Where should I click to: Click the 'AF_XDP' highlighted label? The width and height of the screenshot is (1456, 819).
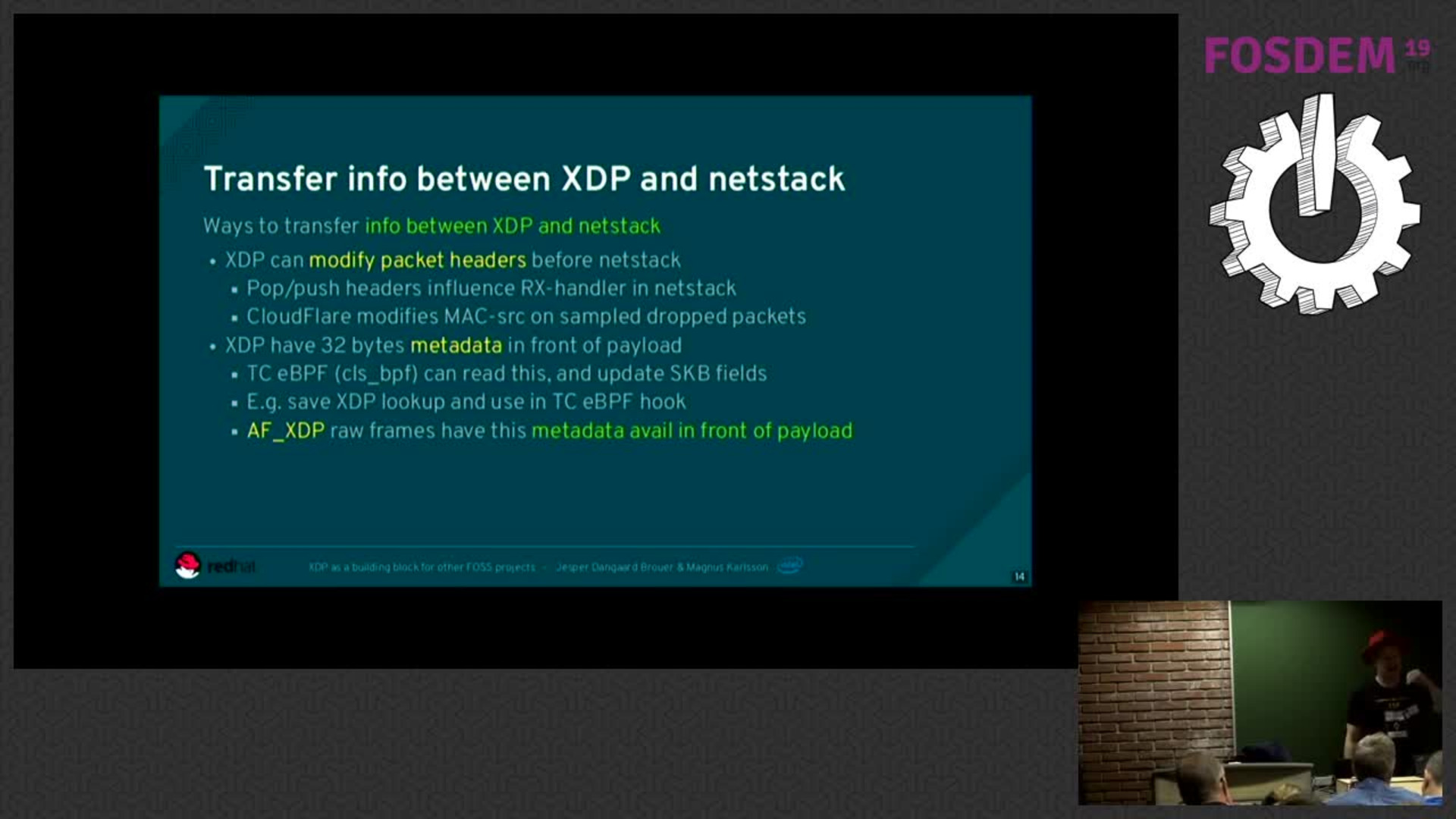[284, 430]
